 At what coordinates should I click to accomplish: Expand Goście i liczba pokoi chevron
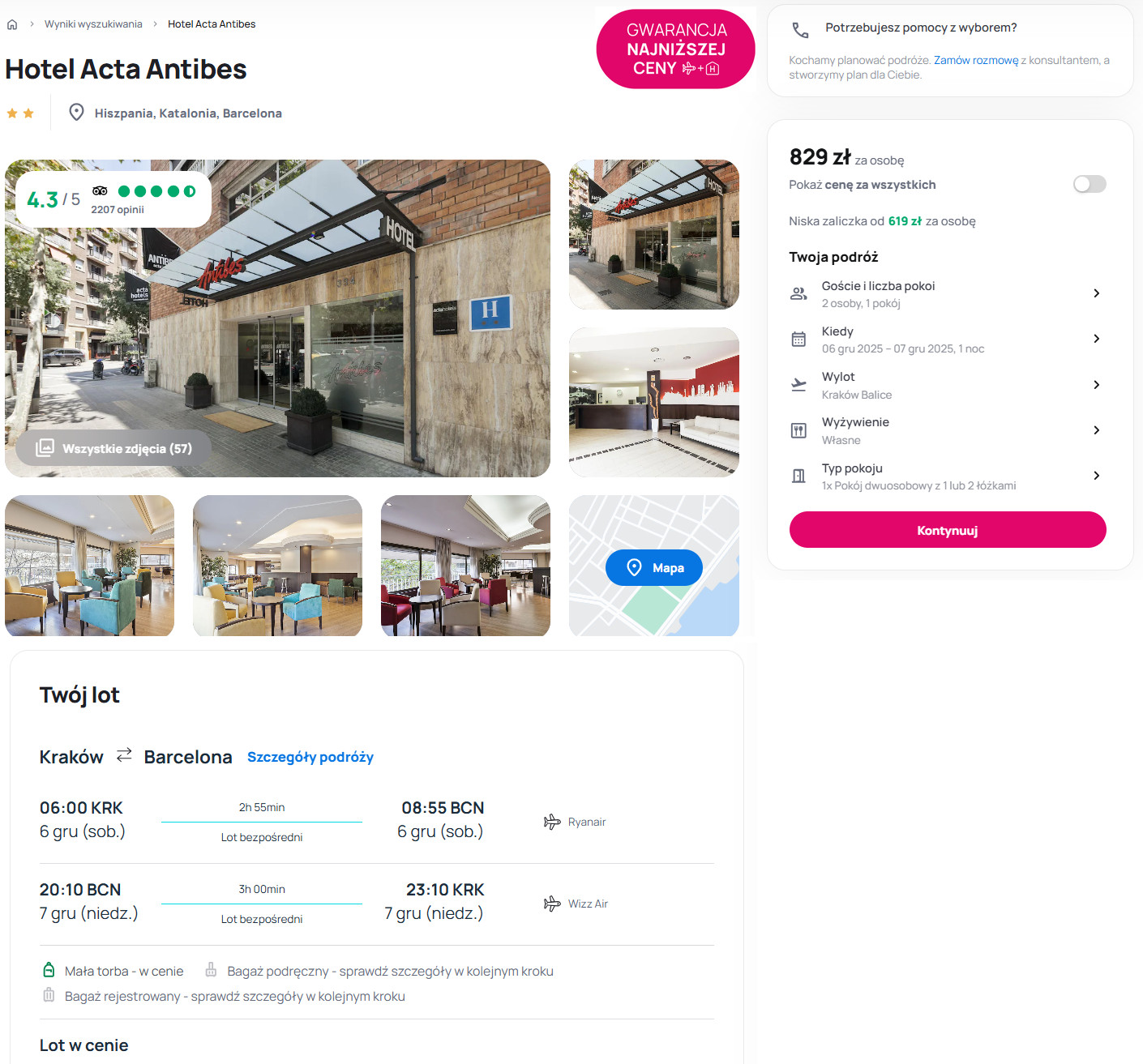[1096, 293]
